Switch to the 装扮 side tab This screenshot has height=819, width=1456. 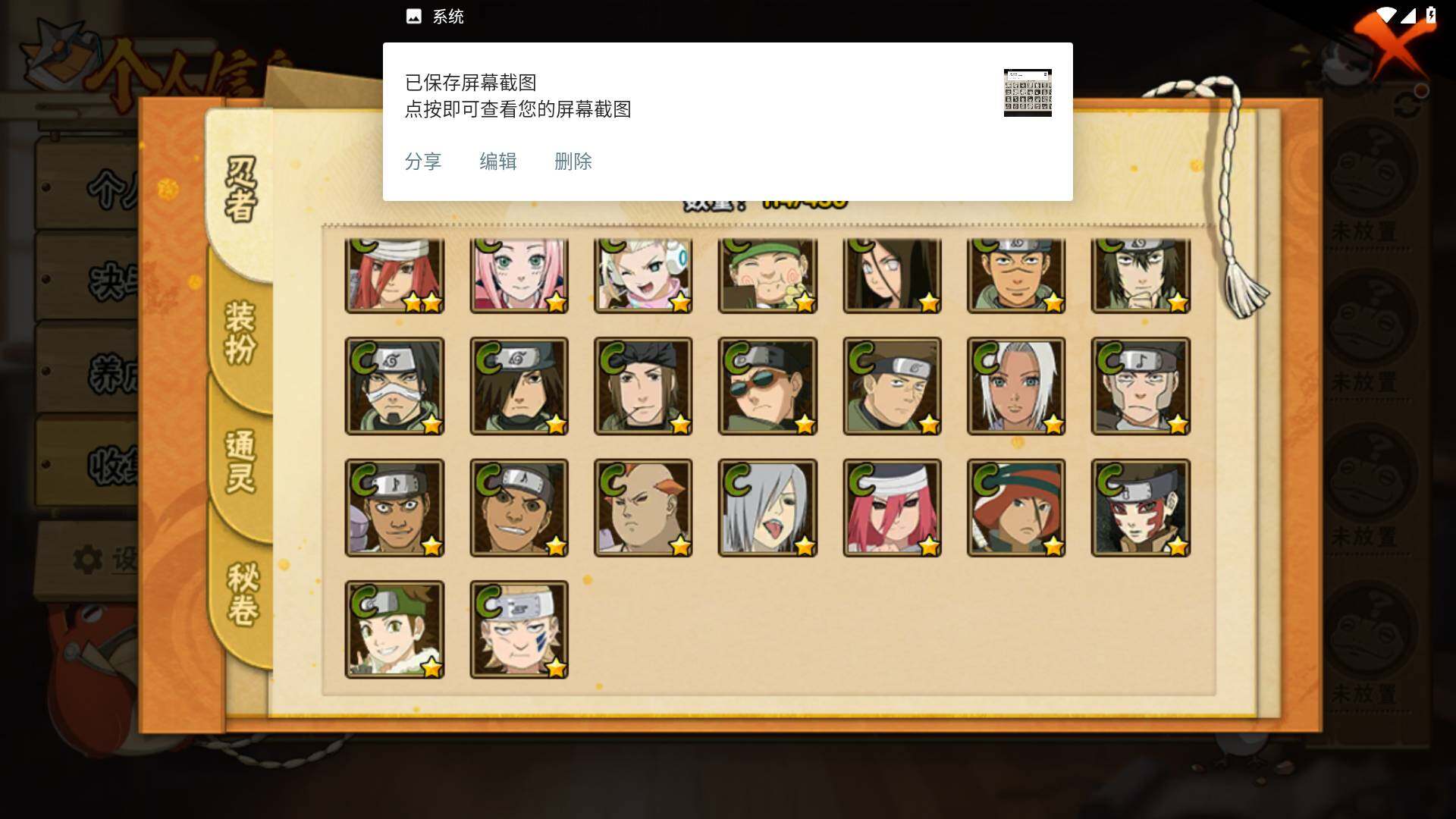pos(240,332)
